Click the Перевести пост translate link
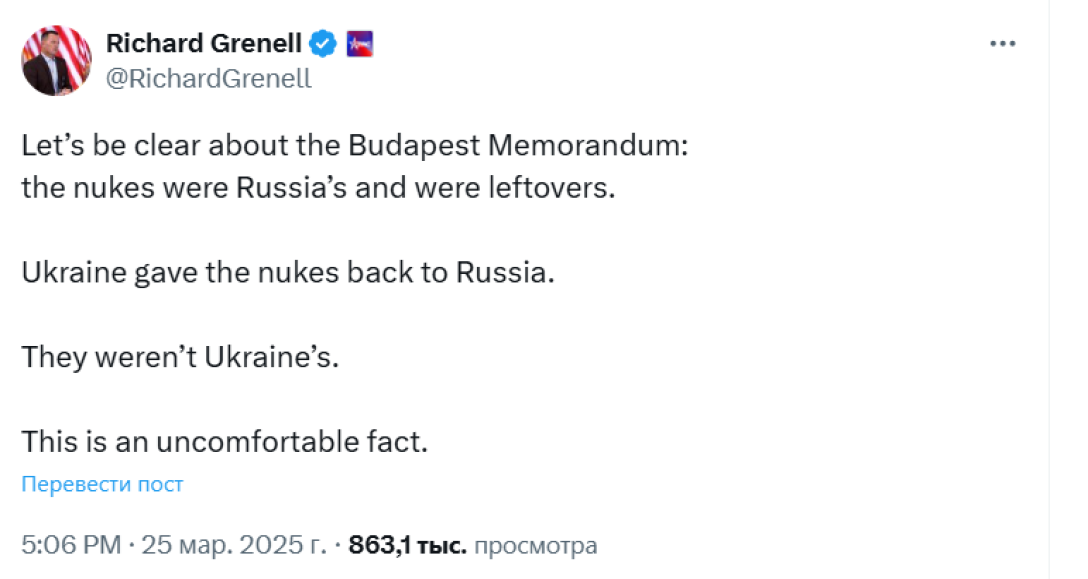The width and height of the screenshot is (1088, 579). point(102,484)
